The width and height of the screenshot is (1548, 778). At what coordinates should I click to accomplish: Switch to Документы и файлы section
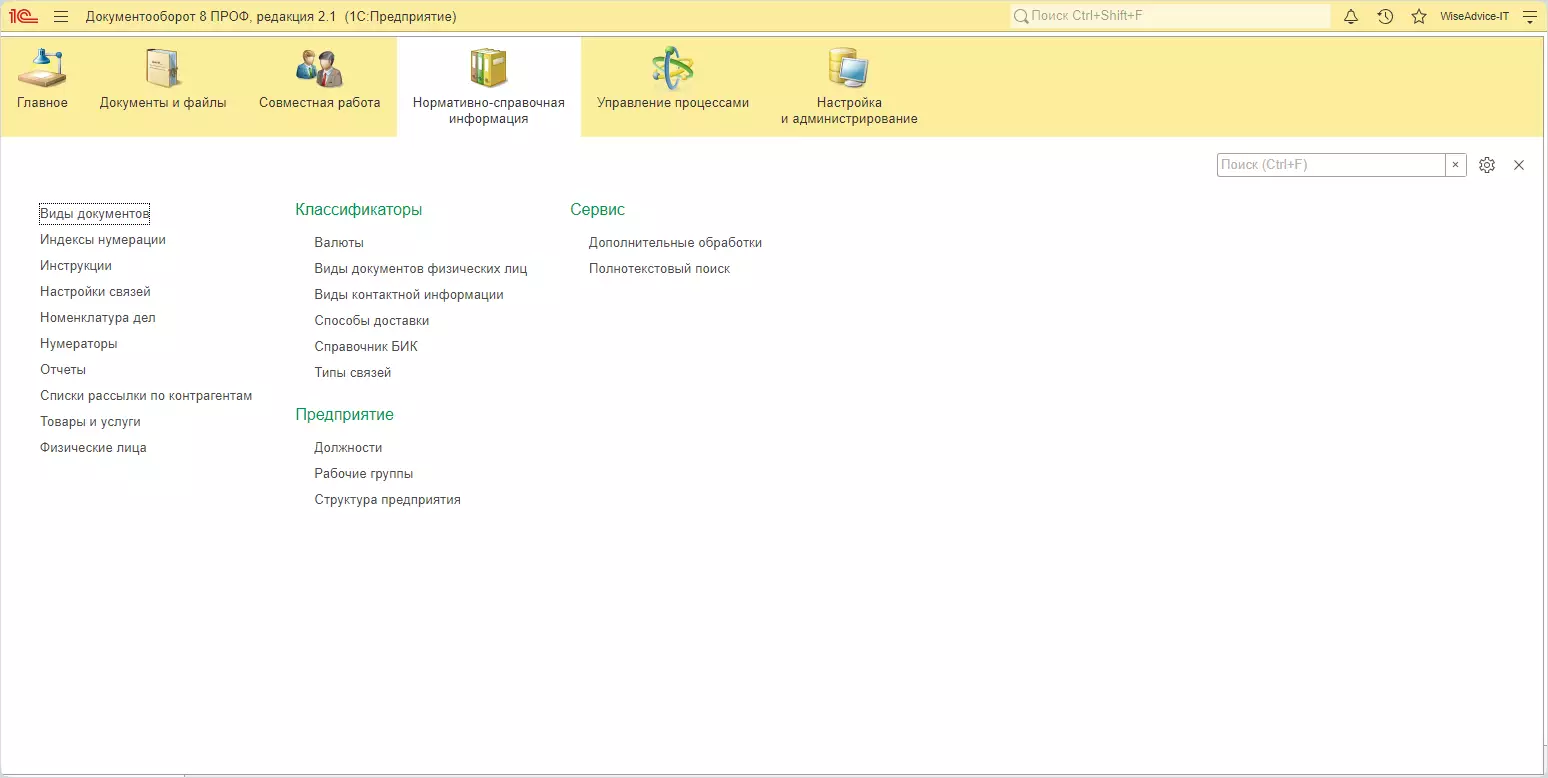click(x=163, y=87)
